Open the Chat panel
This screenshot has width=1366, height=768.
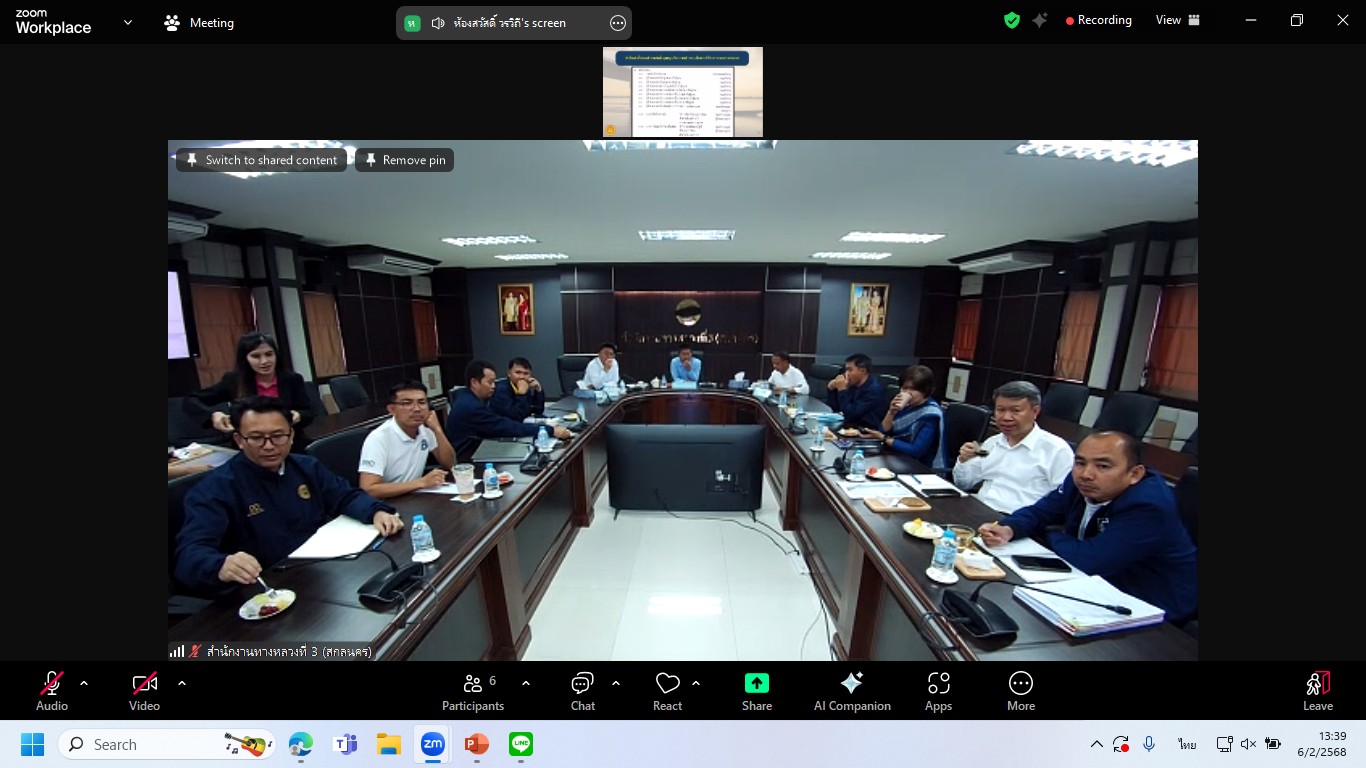coord(582,690)
